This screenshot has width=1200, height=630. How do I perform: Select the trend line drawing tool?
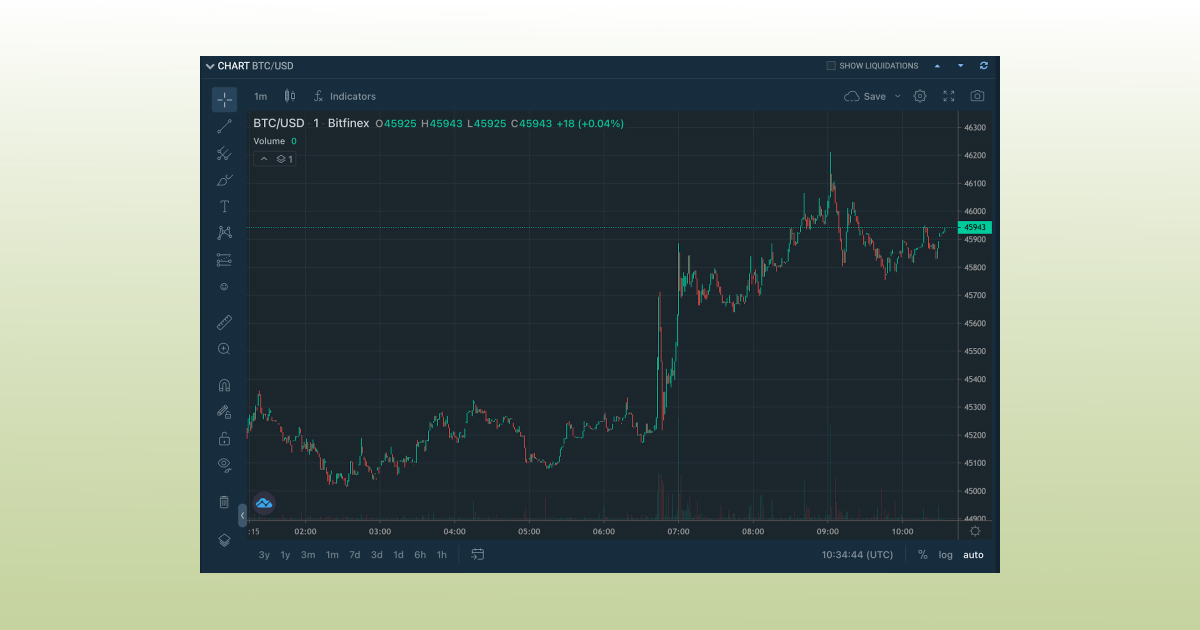(224, 126)
